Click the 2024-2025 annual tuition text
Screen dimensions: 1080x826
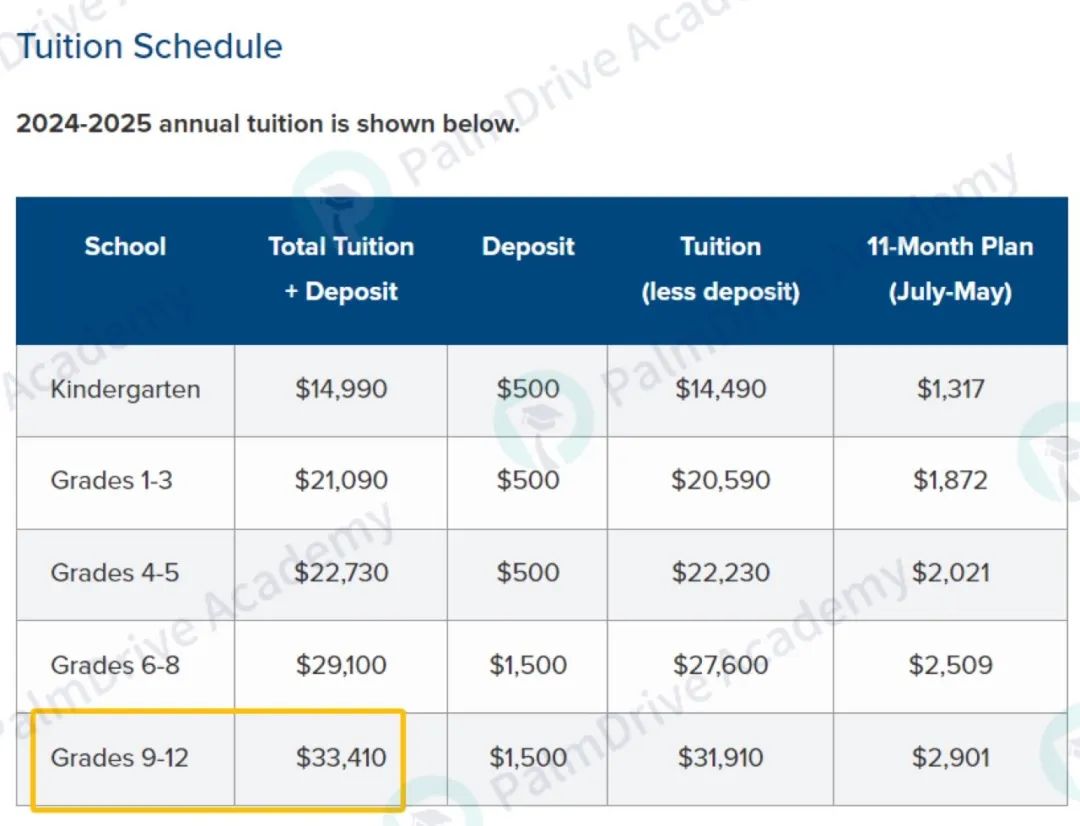click(x=267, y=124)
